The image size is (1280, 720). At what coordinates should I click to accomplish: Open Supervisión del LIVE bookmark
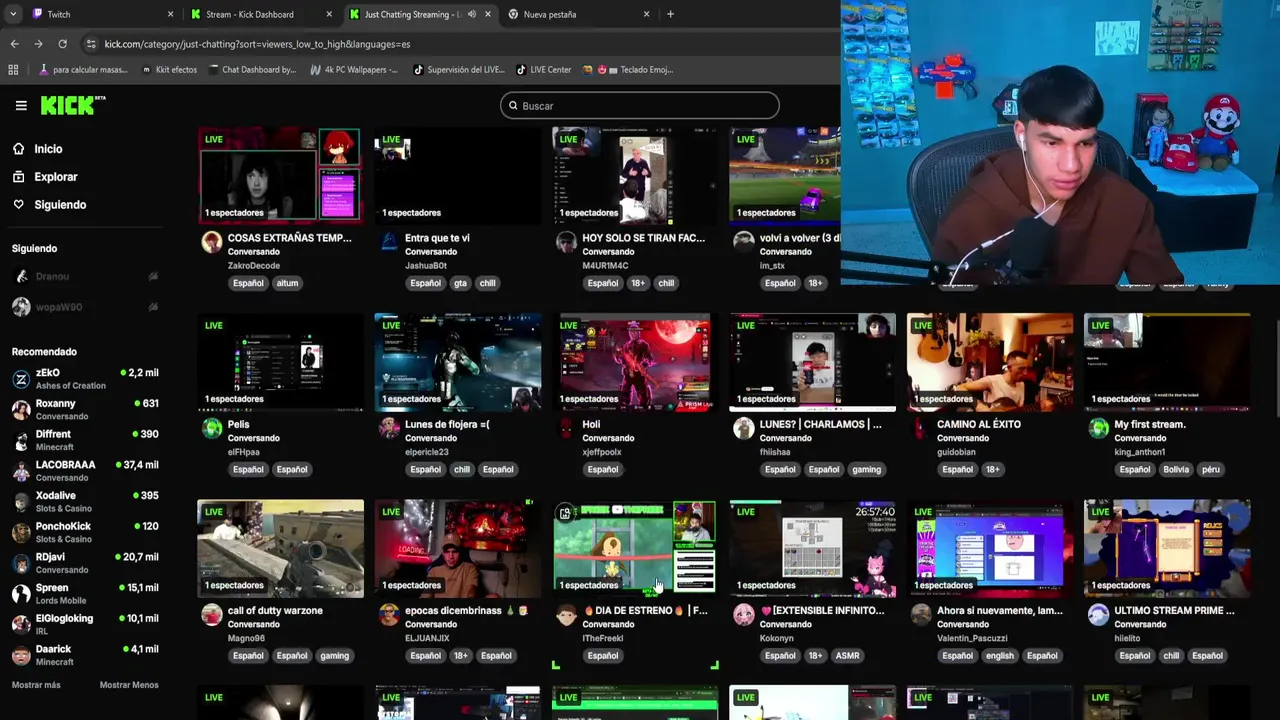coord(459,70)
